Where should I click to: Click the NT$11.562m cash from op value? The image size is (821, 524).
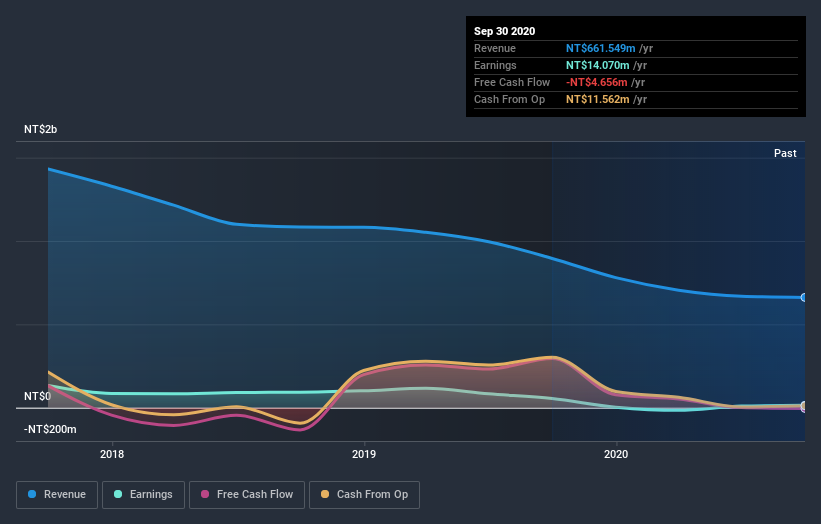tap(597, 99)
